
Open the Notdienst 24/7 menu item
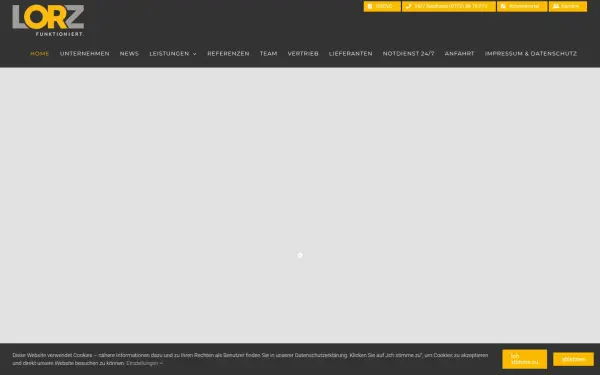(x=409, y=54)
